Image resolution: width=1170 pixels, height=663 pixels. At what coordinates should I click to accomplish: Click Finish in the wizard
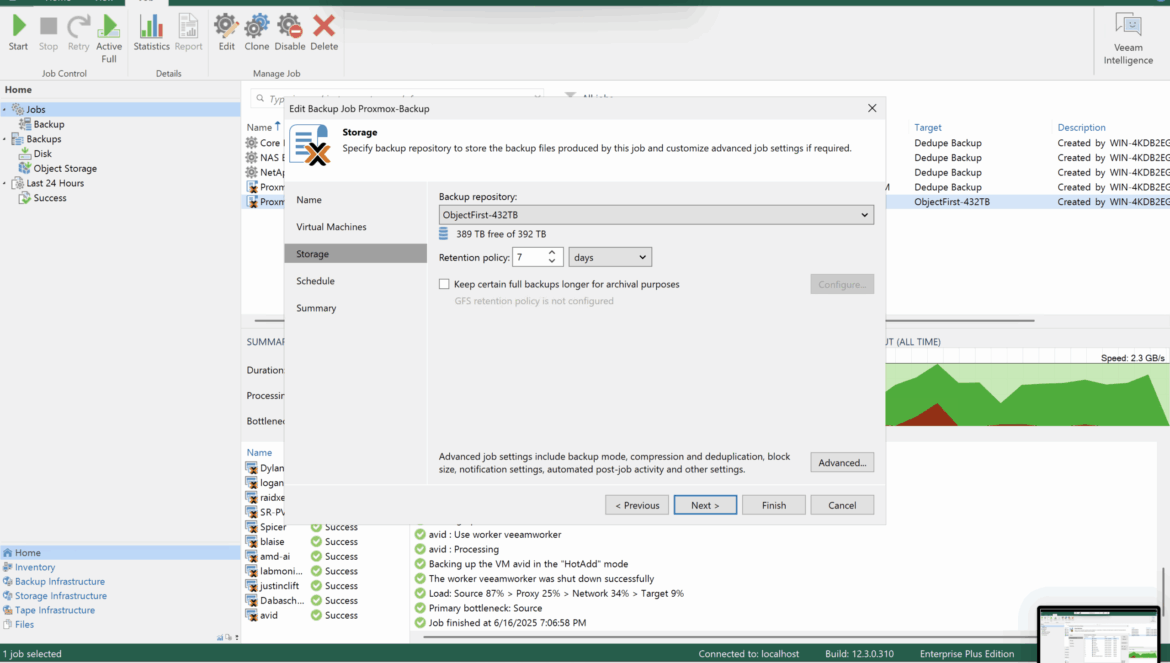[x=774, y=505]
